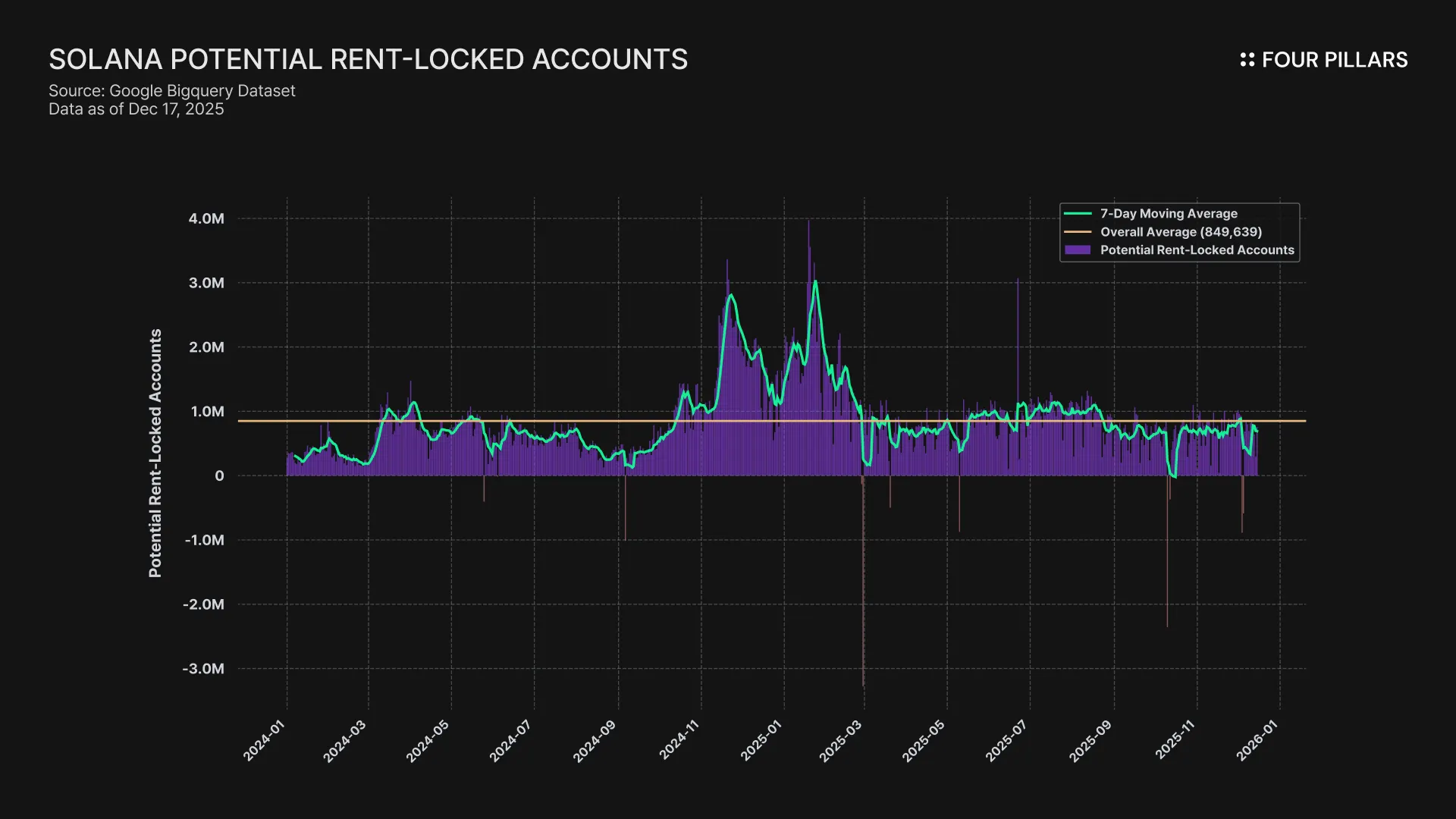Click the -3.0M y-axis tick label

pyautogui.click(x=203, y=669)
